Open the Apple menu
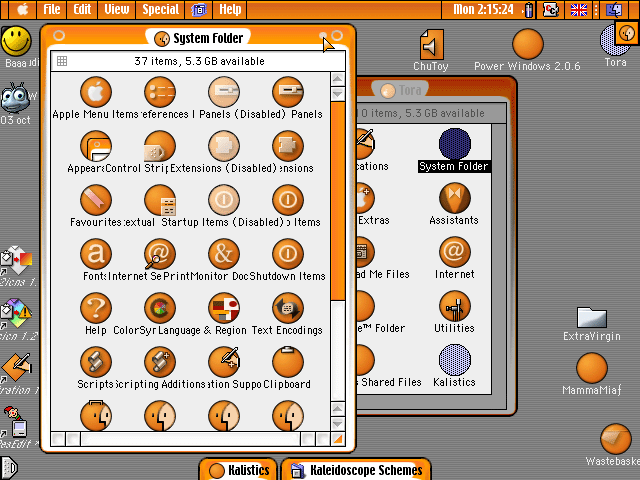Screen dimensions: 640x480 22,9
